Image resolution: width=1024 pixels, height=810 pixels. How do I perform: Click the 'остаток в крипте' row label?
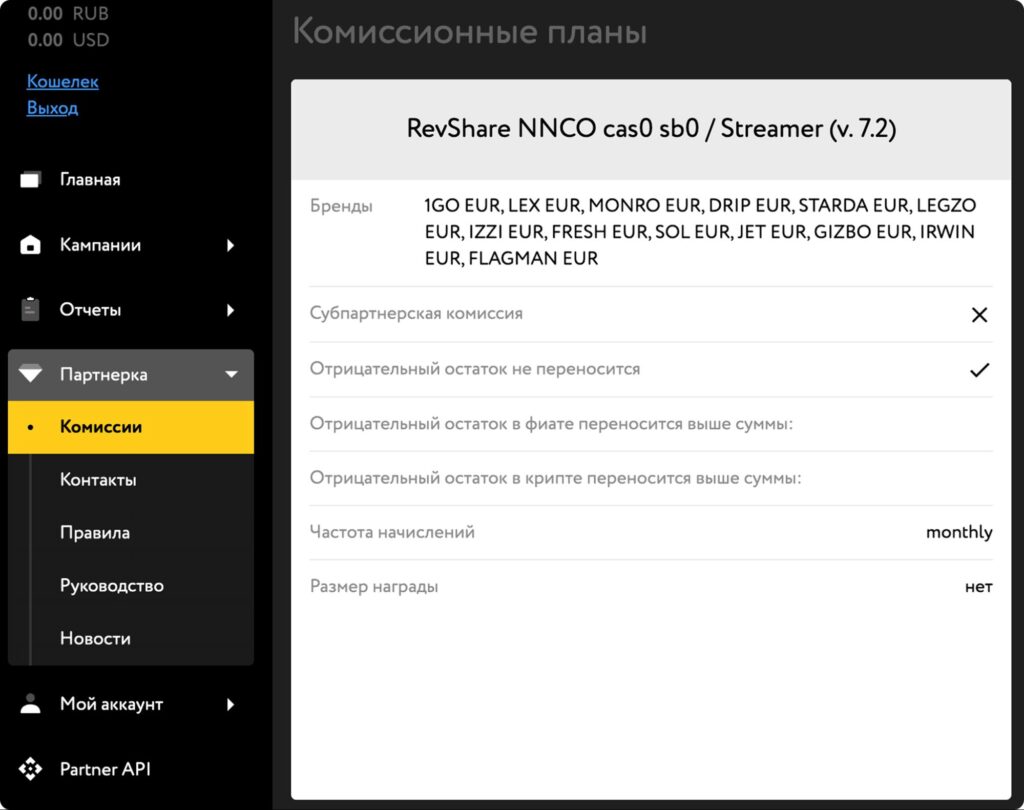coord(555,478)
